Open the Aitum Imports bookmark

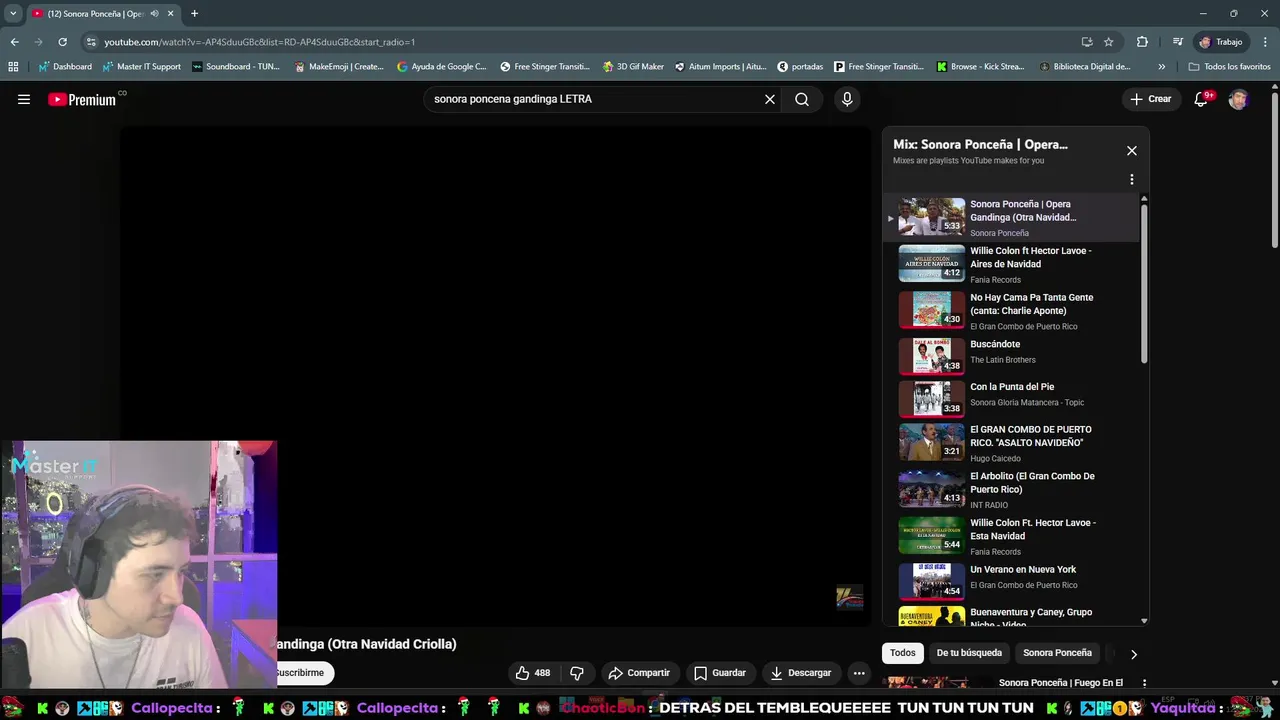[x=720, y=67]
